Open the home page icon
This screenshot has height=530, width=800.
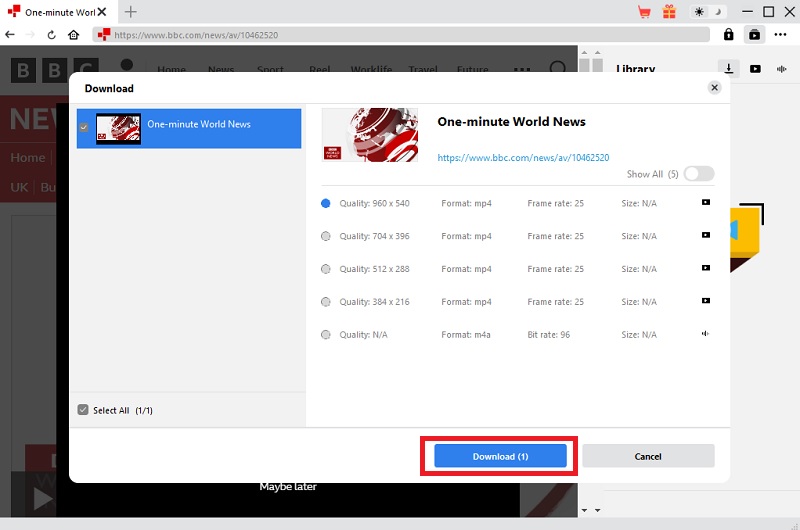[x=73, y=35]
